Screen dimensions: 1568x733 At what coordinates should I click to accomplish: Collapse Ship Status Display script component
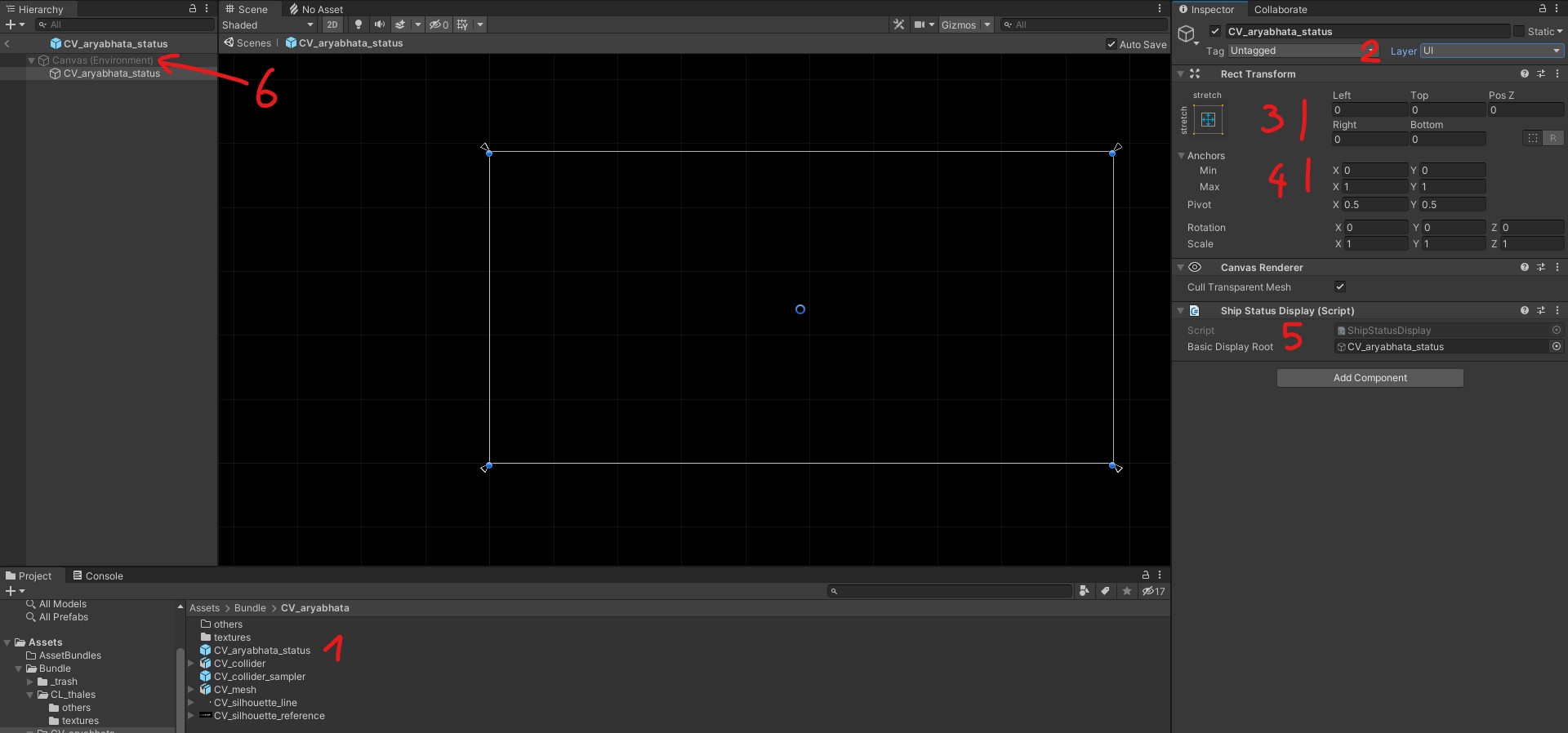[x=1181, y=311]
